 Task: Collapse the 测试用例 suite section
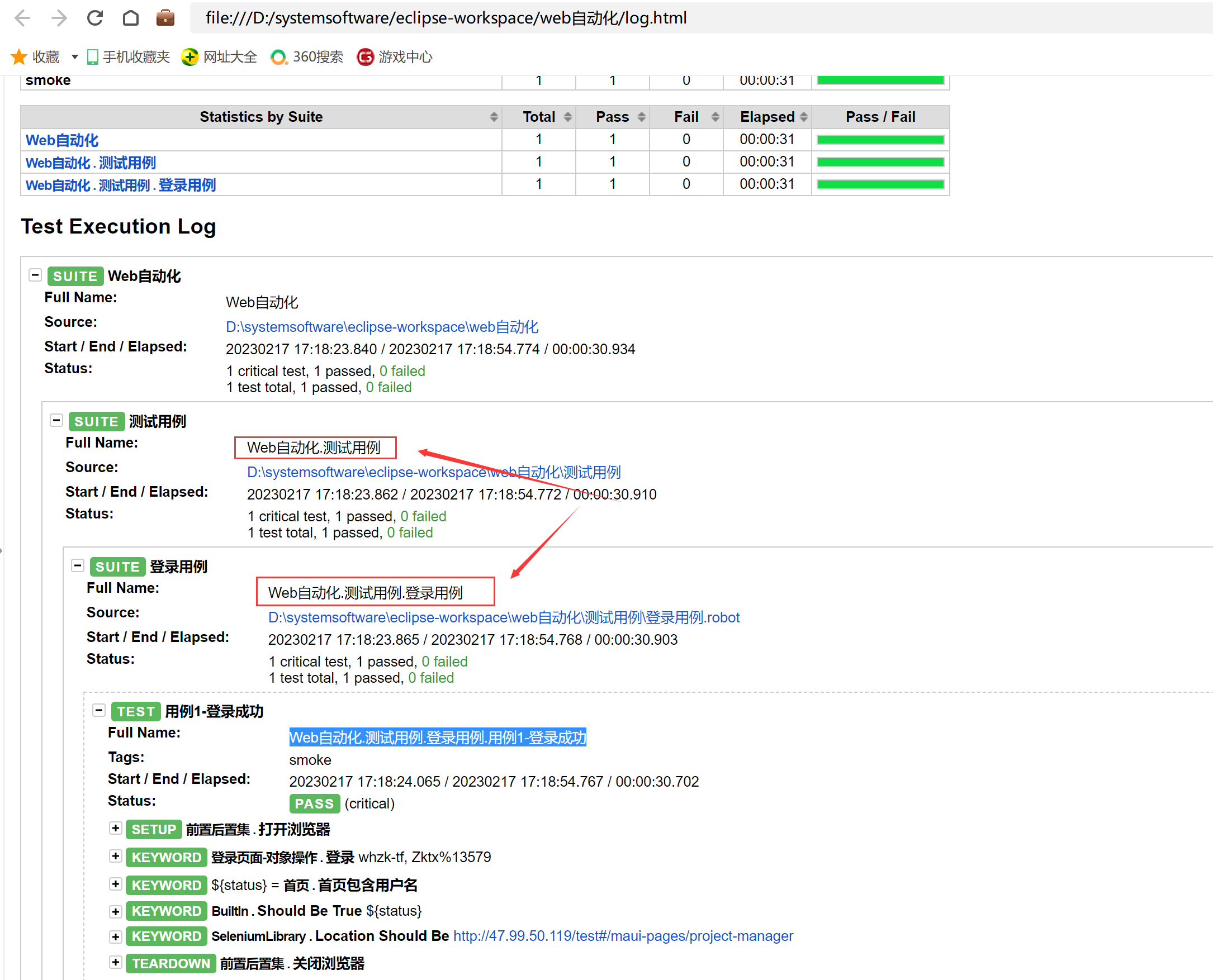56,421
